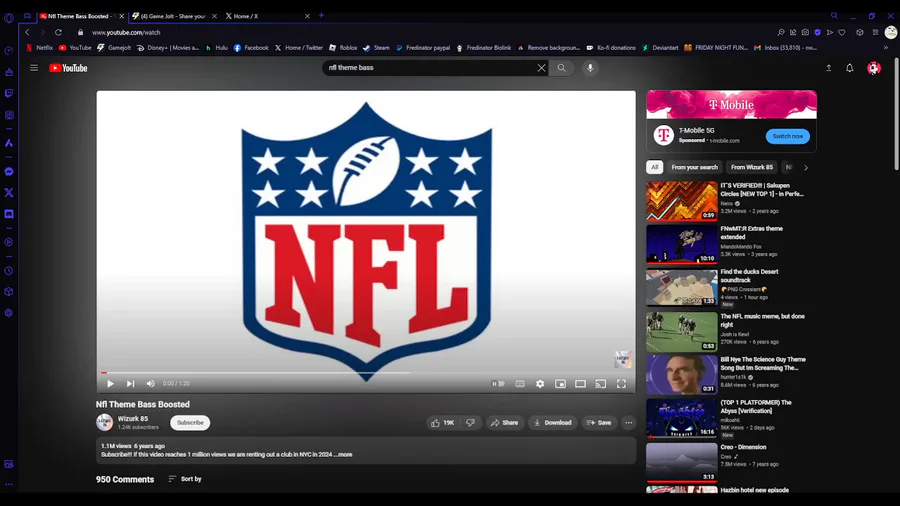Image resolution: width=900 pixels, height=506 pixels.
Task: Enter full screen mode
Action: (x=621, y=383)
